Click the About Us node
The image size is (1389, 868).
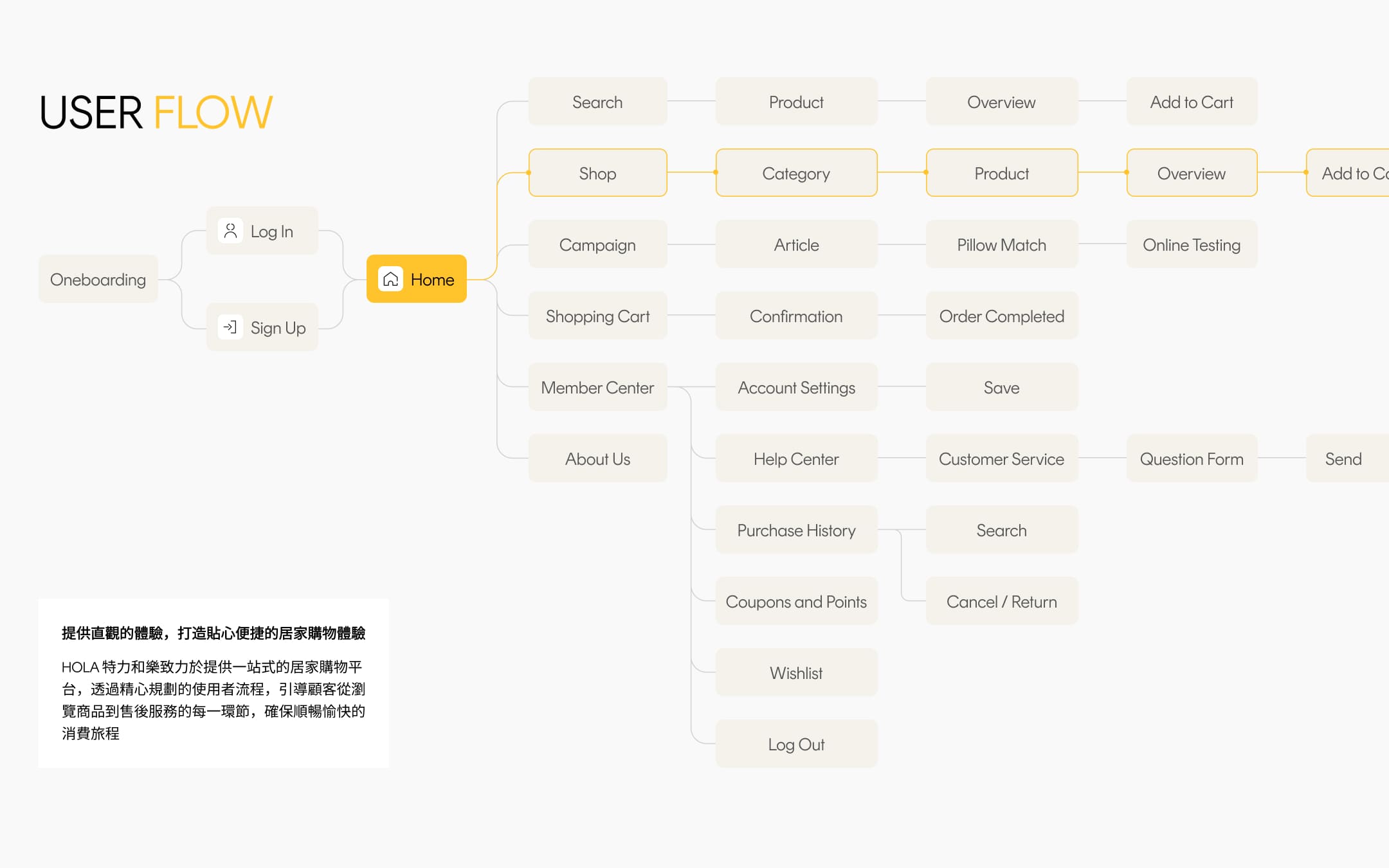597,458
